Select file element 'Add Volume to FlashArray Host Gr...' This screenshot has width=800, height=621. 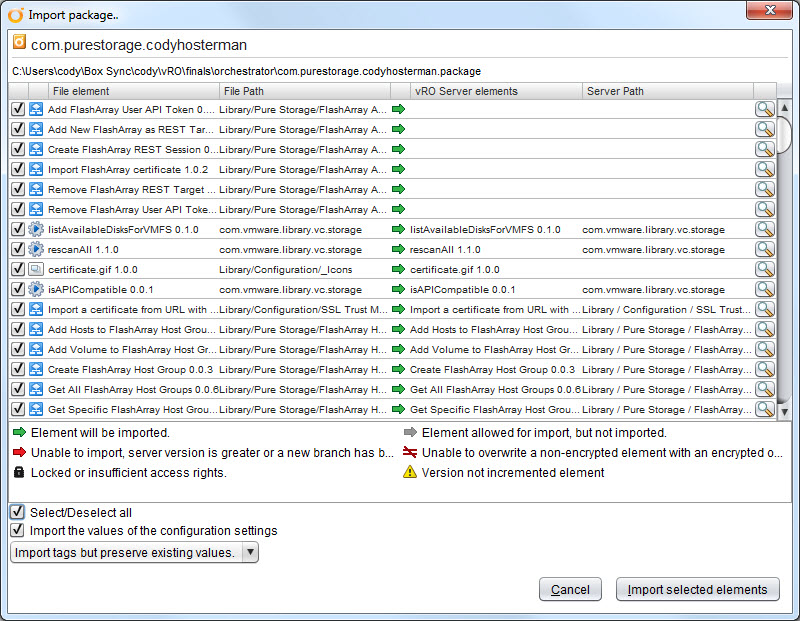point(132,350)
